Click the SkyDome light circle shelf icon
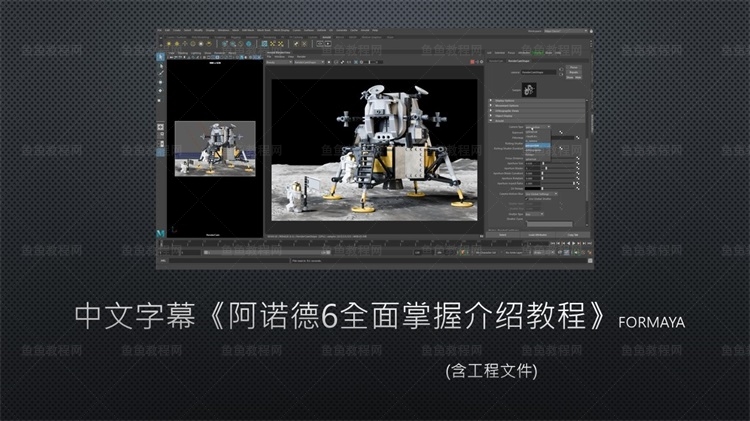 (x=193, y=44)
